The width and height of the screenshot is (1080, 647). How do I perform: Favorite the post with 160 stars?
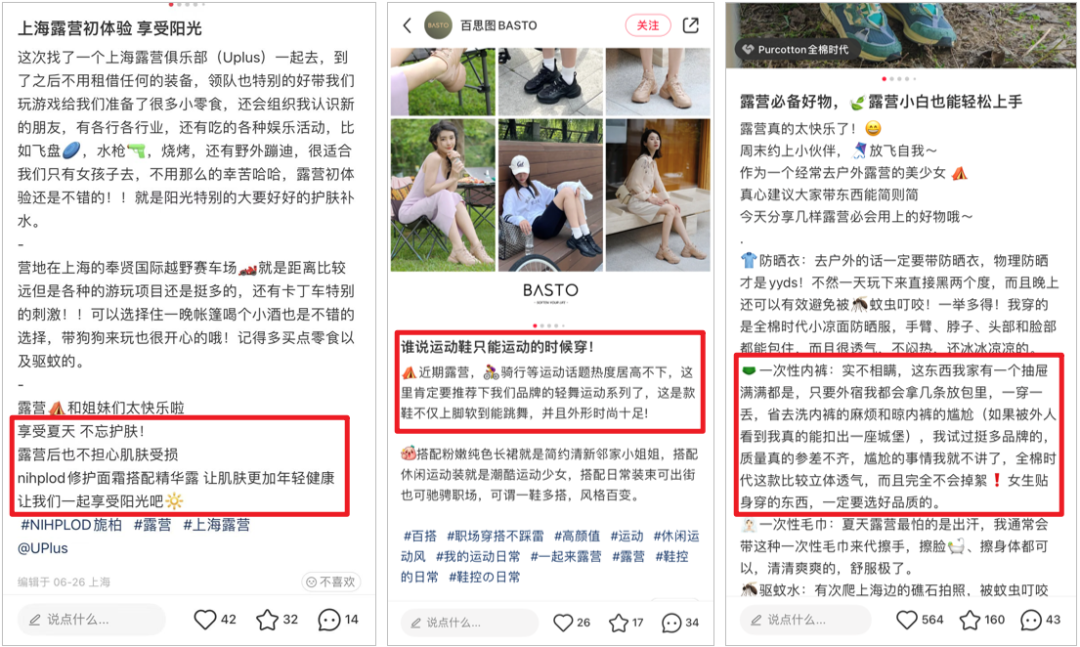click(x=970, y=619)
